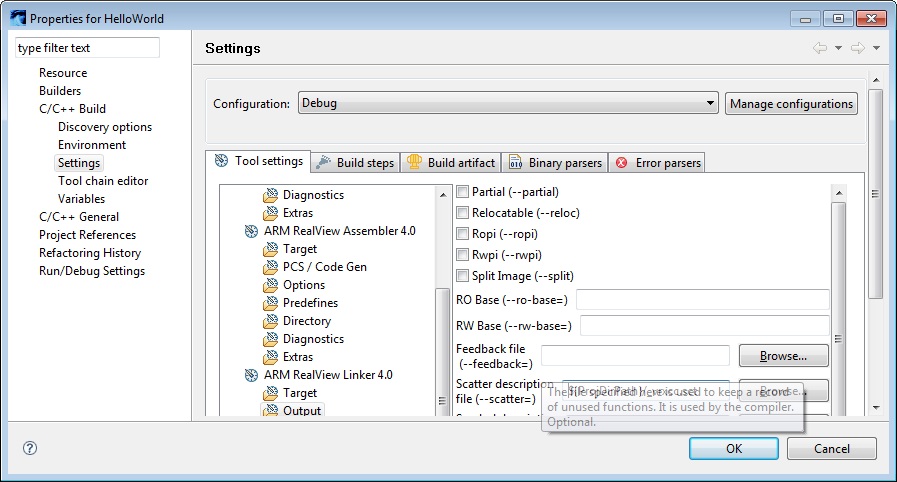Select Settings under C/C++ Build

(79, 163)
